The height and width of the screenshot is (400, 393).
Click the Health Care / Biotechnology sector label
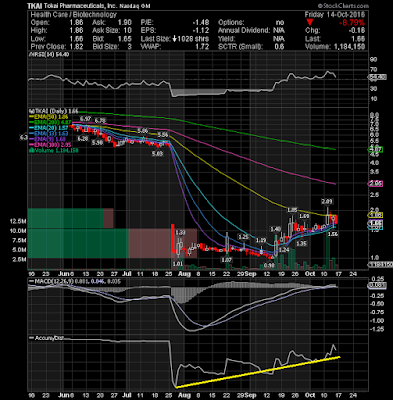[74, 15]
